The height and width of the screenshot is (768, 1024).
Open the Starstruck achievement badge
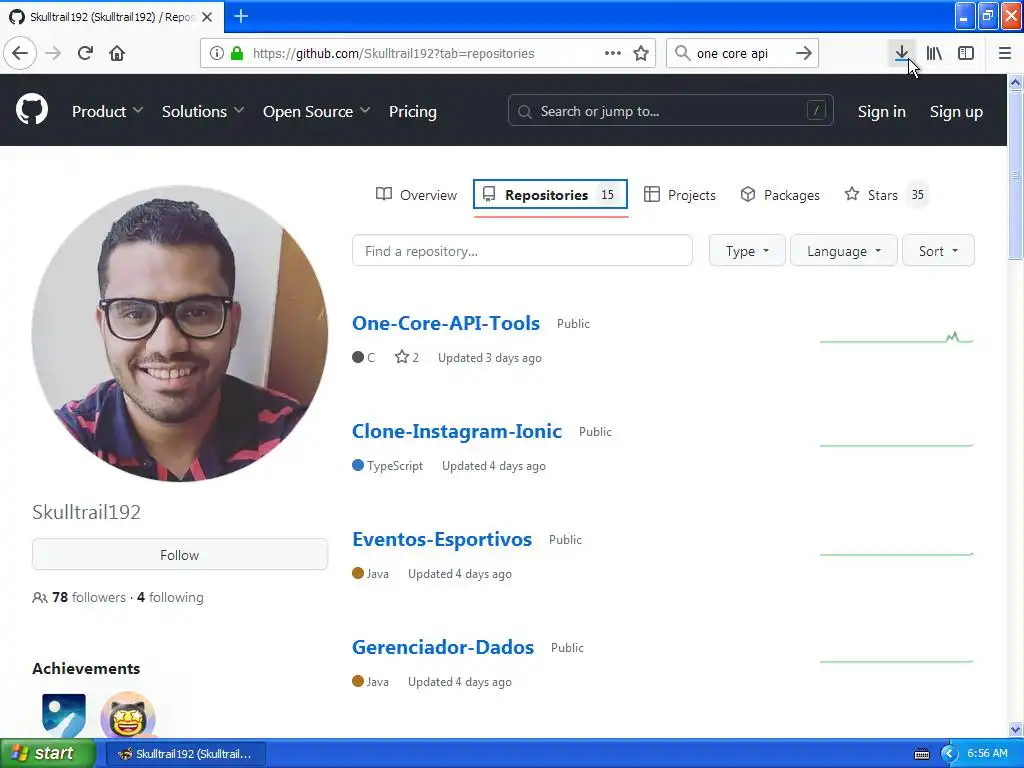tap(128, 715)
